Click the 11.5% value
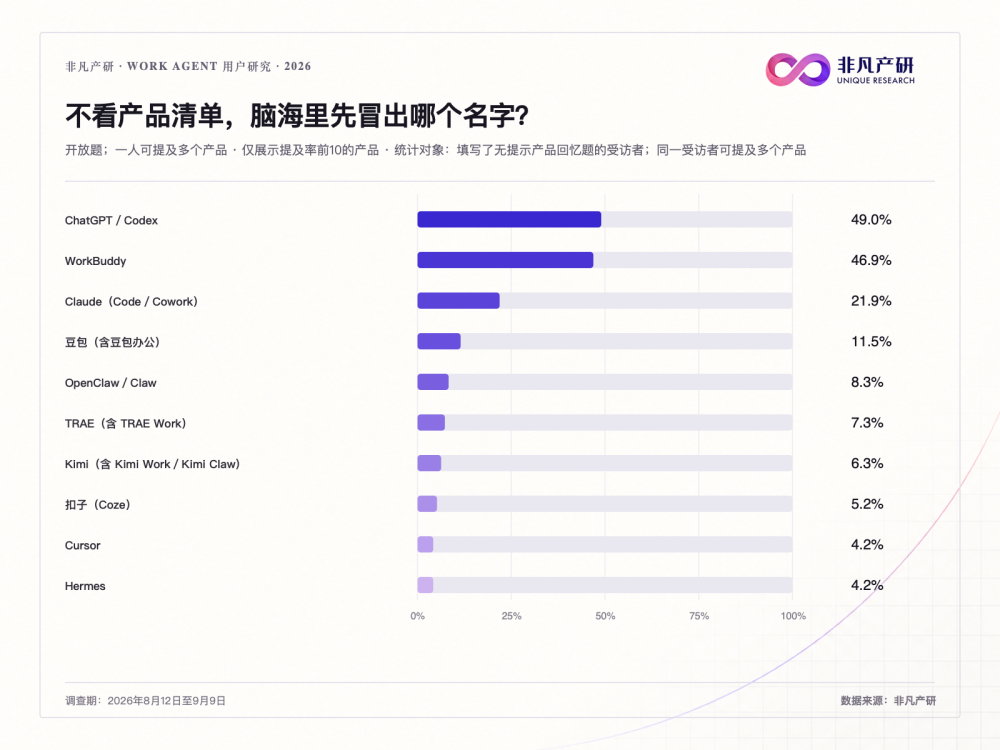The height and width of the screenshot is (750, 1000). 871,341
